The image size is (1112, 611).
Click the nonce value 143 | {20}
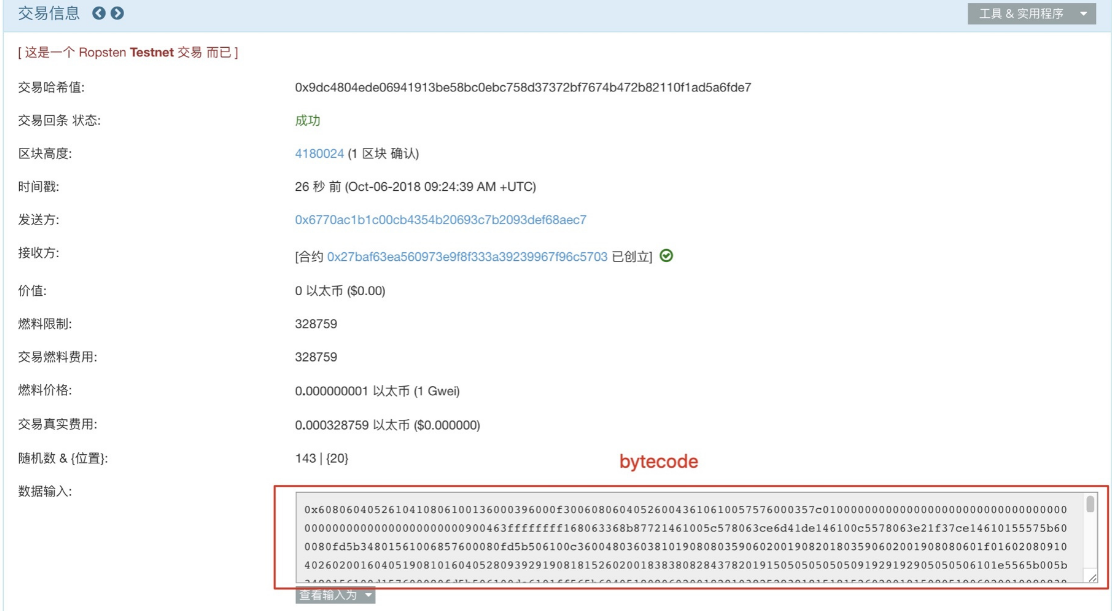click(x=321, y=459)
